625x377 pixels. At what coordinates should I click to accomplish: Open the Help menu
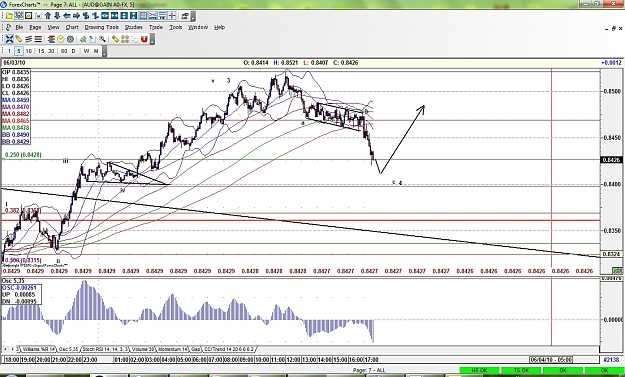click(219, 27)
